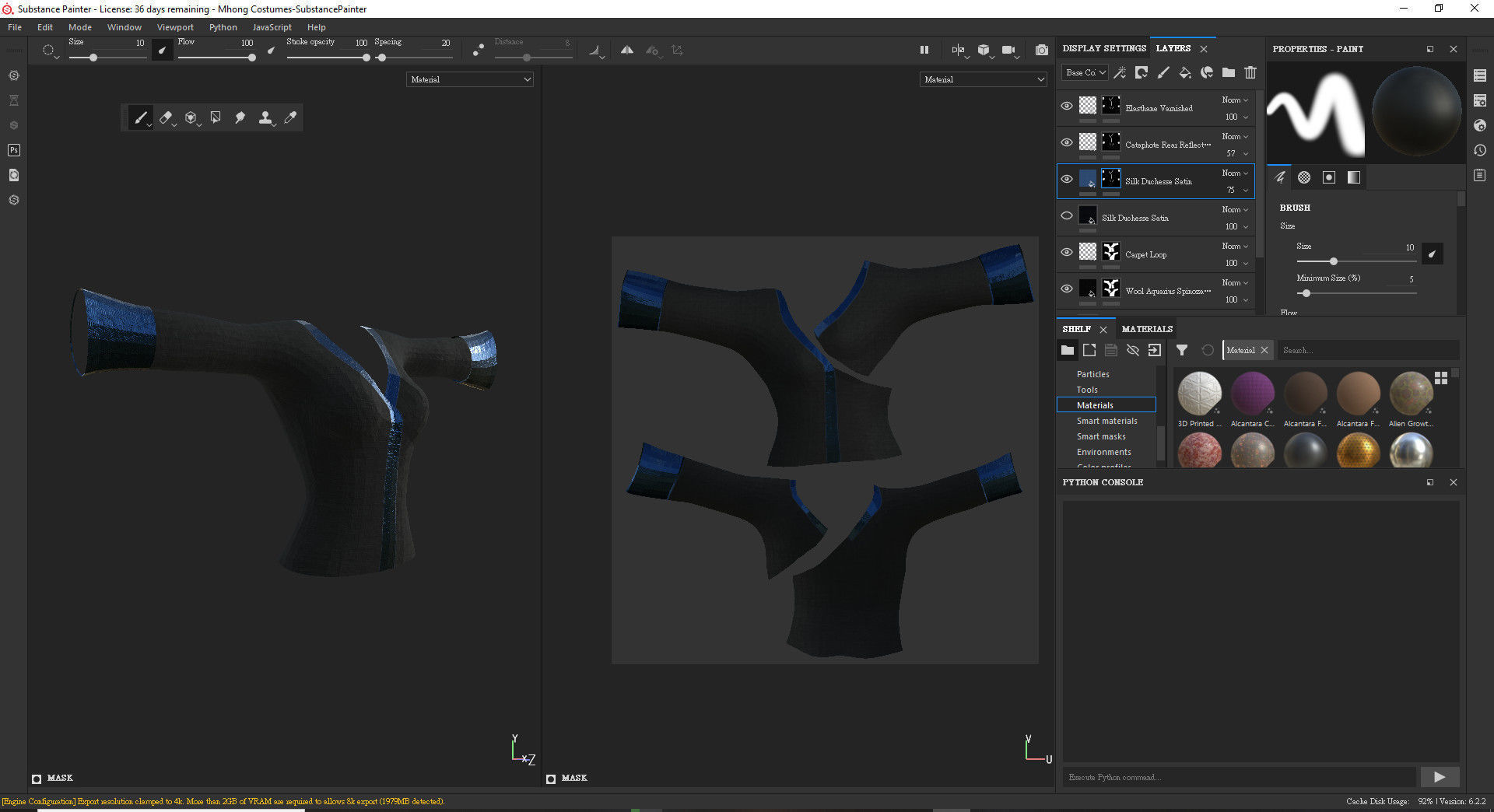Open the Log panel icon
This screenshot has height=812, width=1494.
click(1480, 175)
